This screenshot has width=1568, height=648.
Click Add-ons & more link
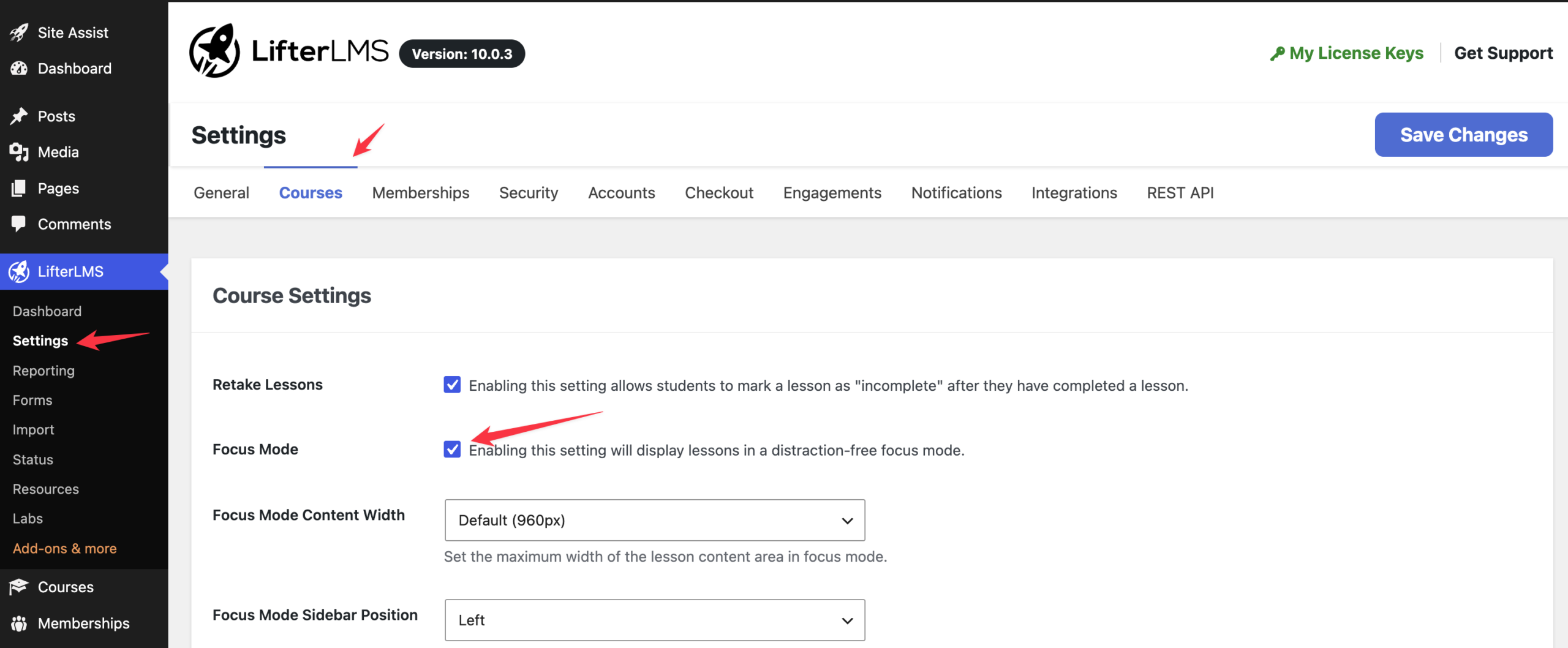[x=65, y=548]
